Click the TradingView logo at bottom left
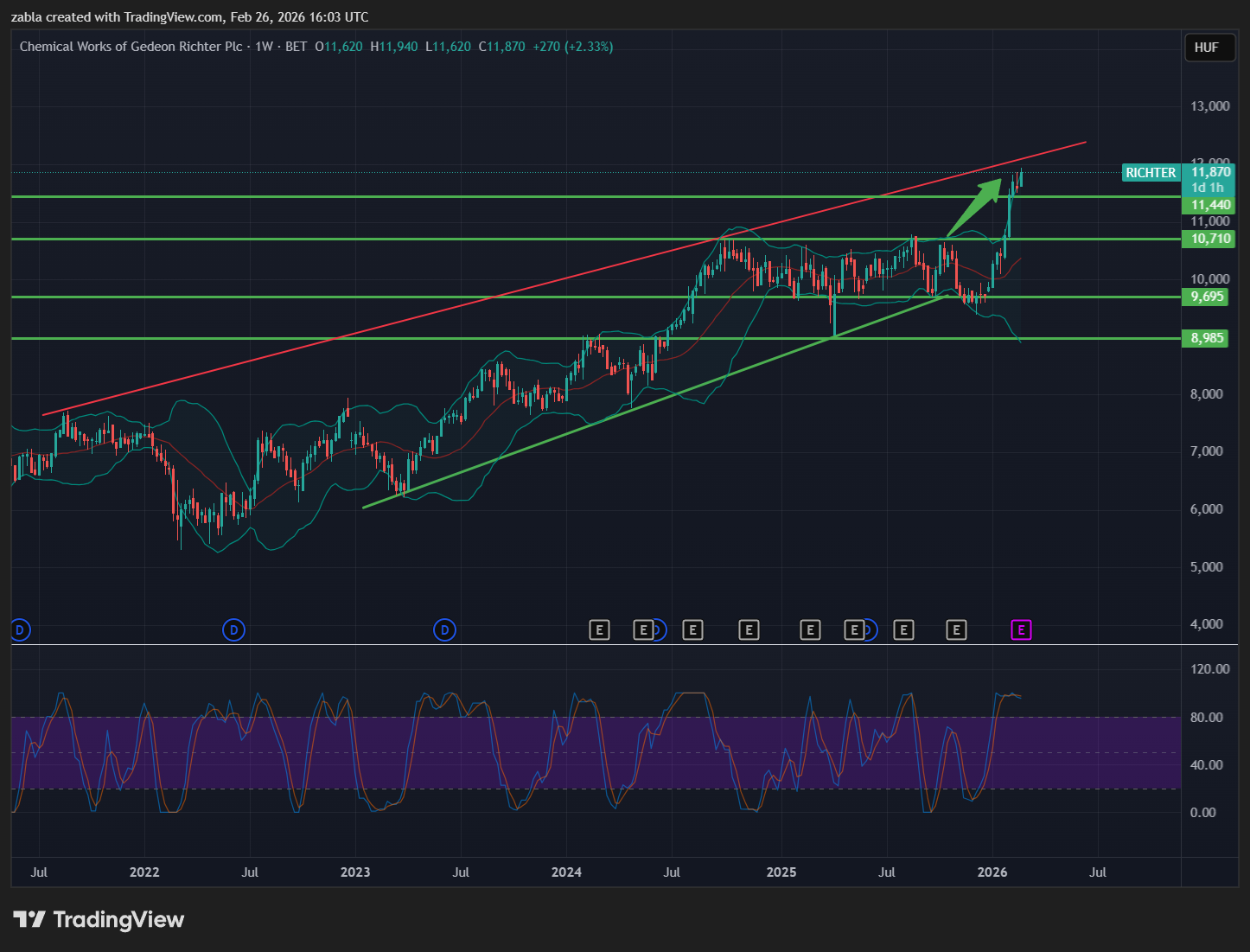 99,919
